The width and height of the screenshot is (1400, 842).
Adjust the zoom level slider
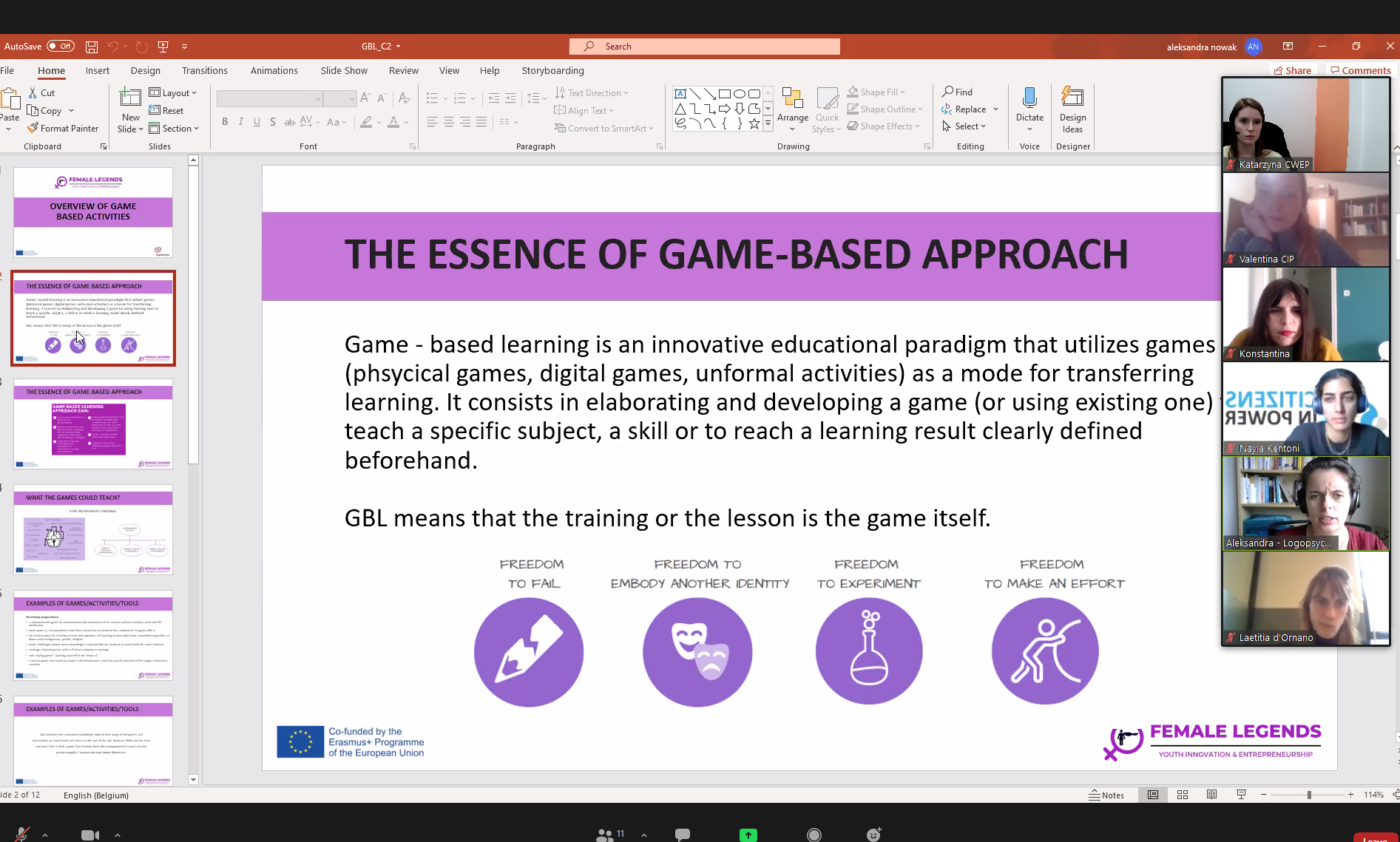click(x=1308, y=795)
